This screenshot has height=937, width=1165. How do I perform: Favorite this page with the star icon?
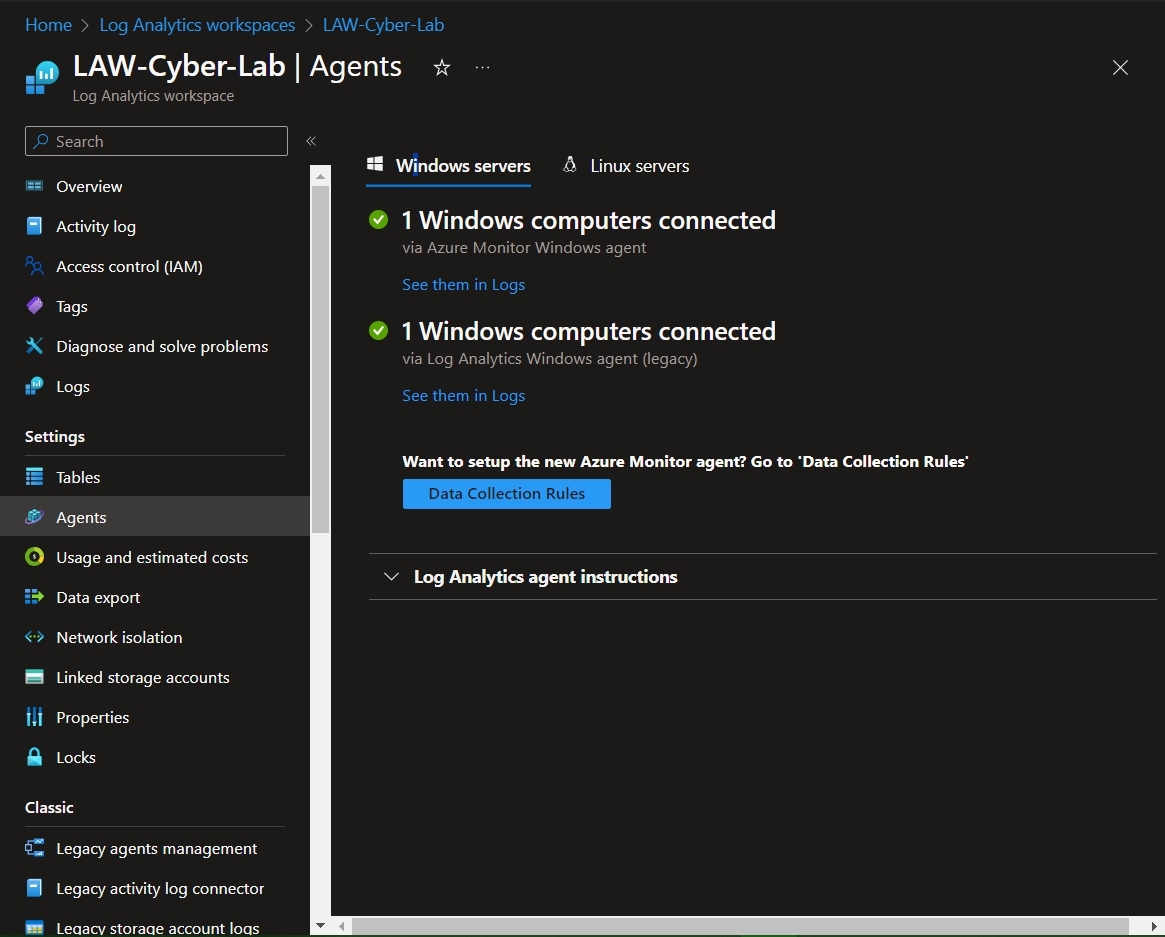[x=442, y=68]
